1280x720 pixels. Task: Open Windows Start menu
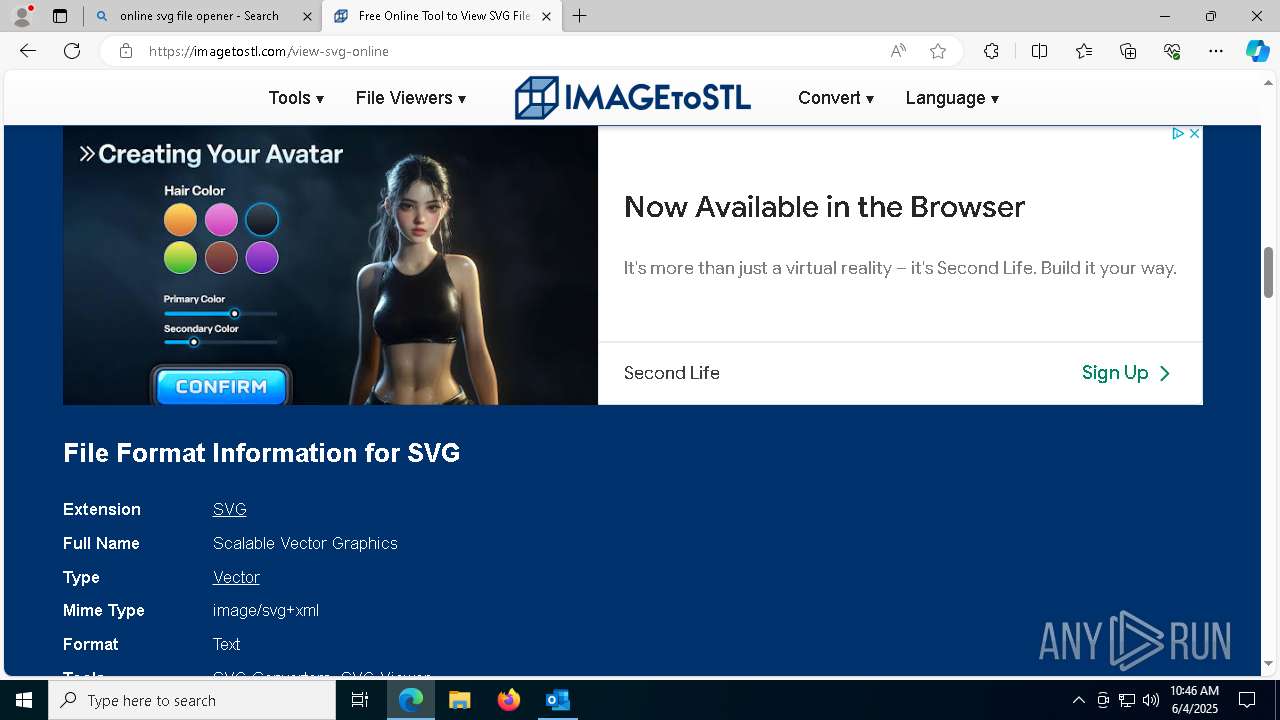[24, 700]
